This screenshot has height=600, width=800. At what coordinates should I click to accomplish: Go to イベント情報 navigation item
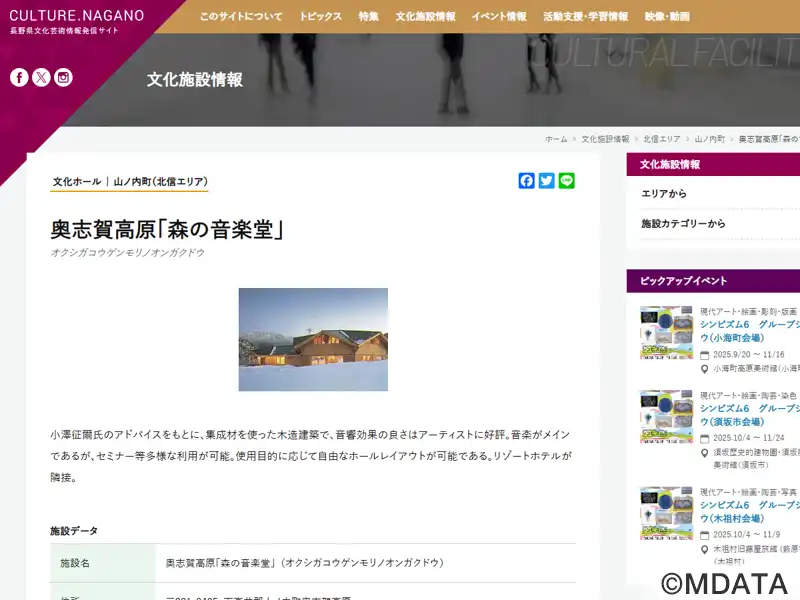[x=499, y=17]
